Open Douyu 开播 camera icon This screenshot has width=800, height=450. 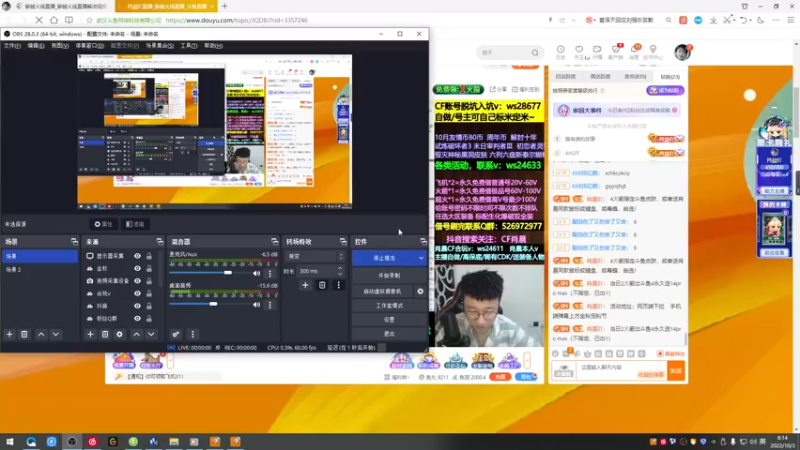click(597, 52)
